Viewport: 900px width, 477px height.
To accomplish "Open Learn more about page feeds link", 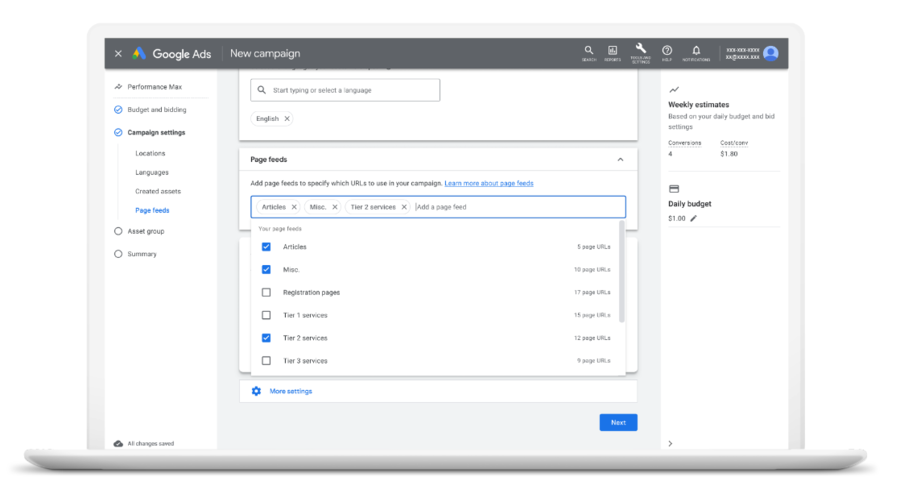I will 489,184.
